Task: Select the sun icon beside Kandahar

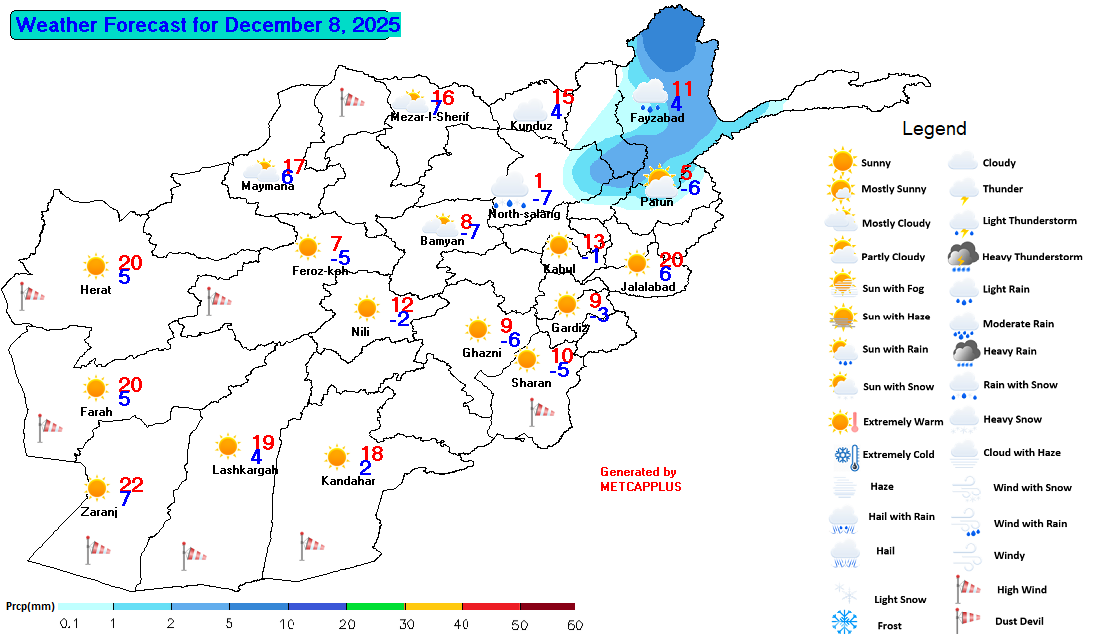Action: (337, 458)
